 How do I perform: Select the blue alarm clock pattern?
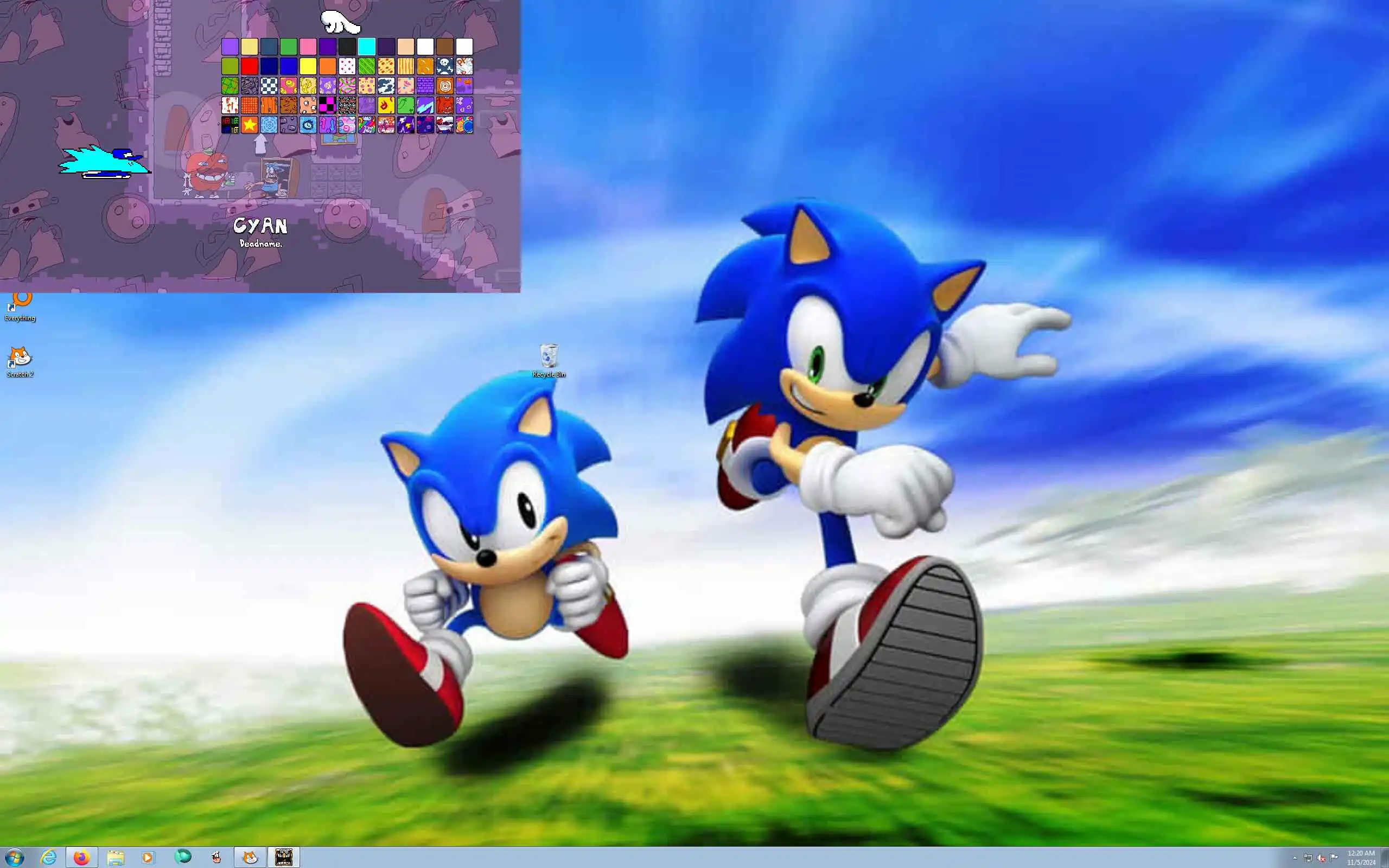point(308,125)
